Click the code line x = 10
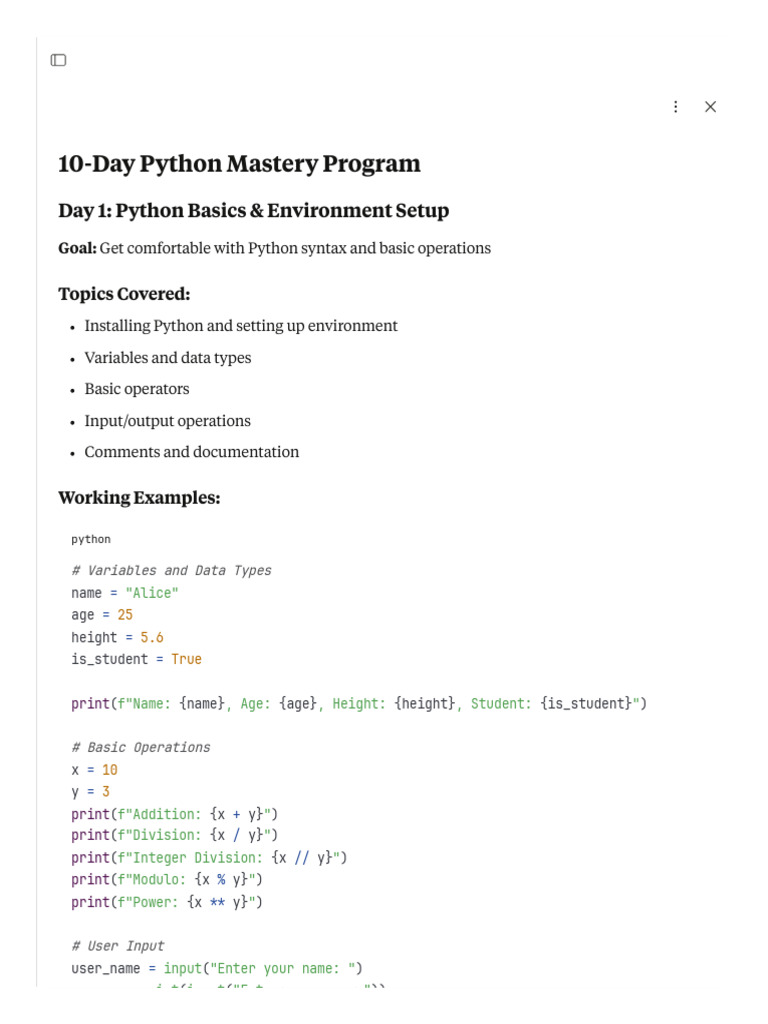 (94, 770)
